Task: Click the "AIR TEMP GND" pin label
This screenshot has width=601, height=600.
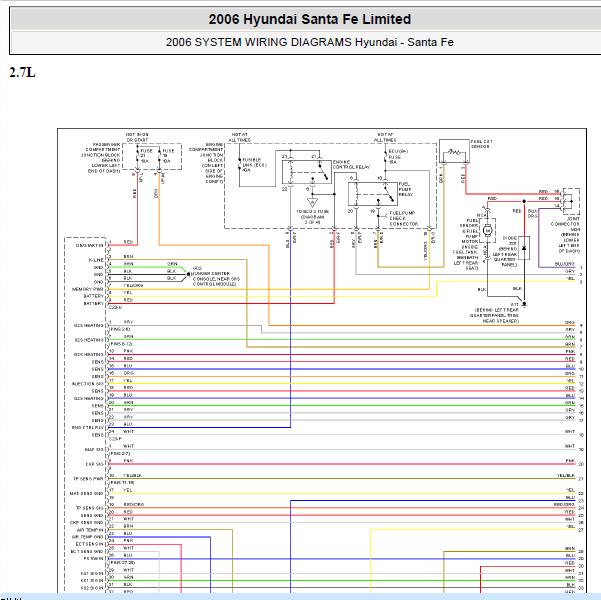Action: click(88, 537)
